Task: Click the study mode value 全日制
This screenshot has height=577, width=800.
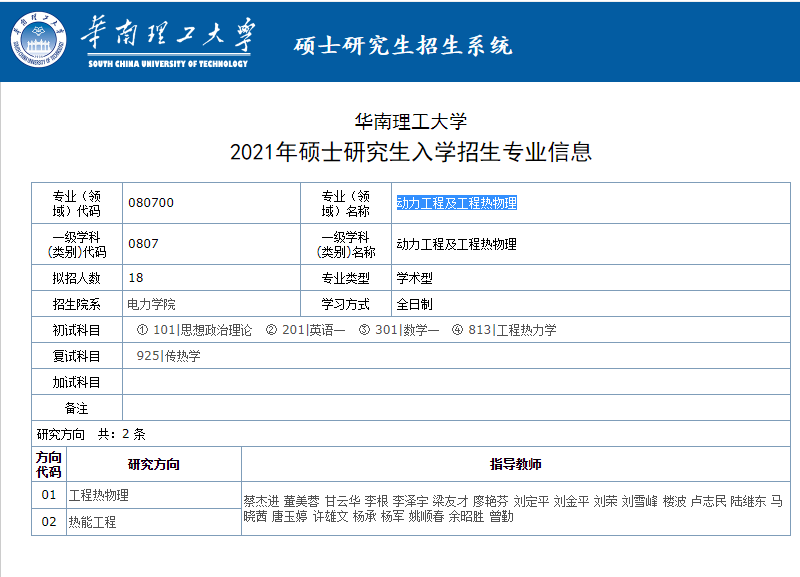Action: click(x=414, y=305)
